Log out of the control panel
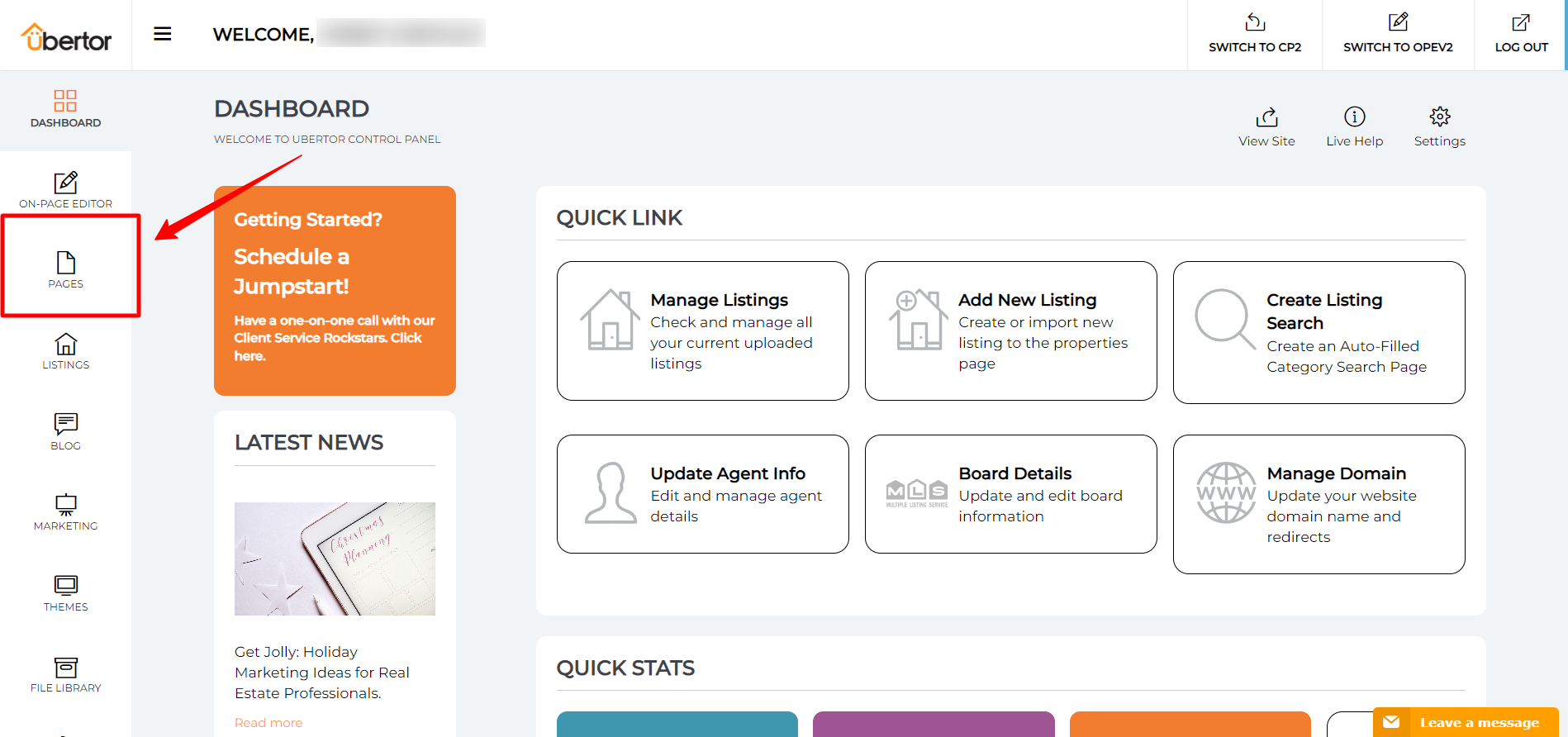1568x737 pixels. click(1521, 35)
